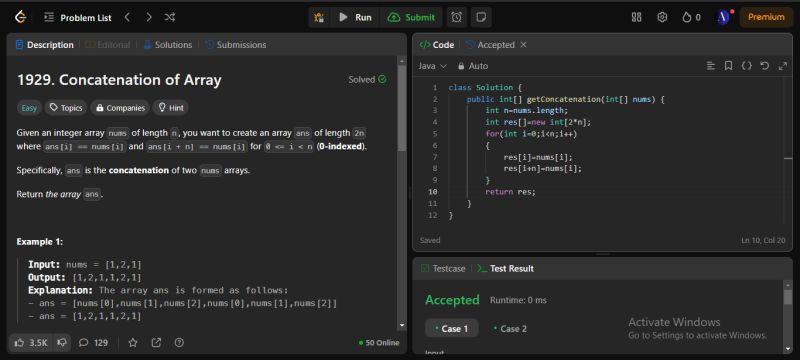
Task: Pick a random problem with shuffle icon
Action: [x=170, y=17]
